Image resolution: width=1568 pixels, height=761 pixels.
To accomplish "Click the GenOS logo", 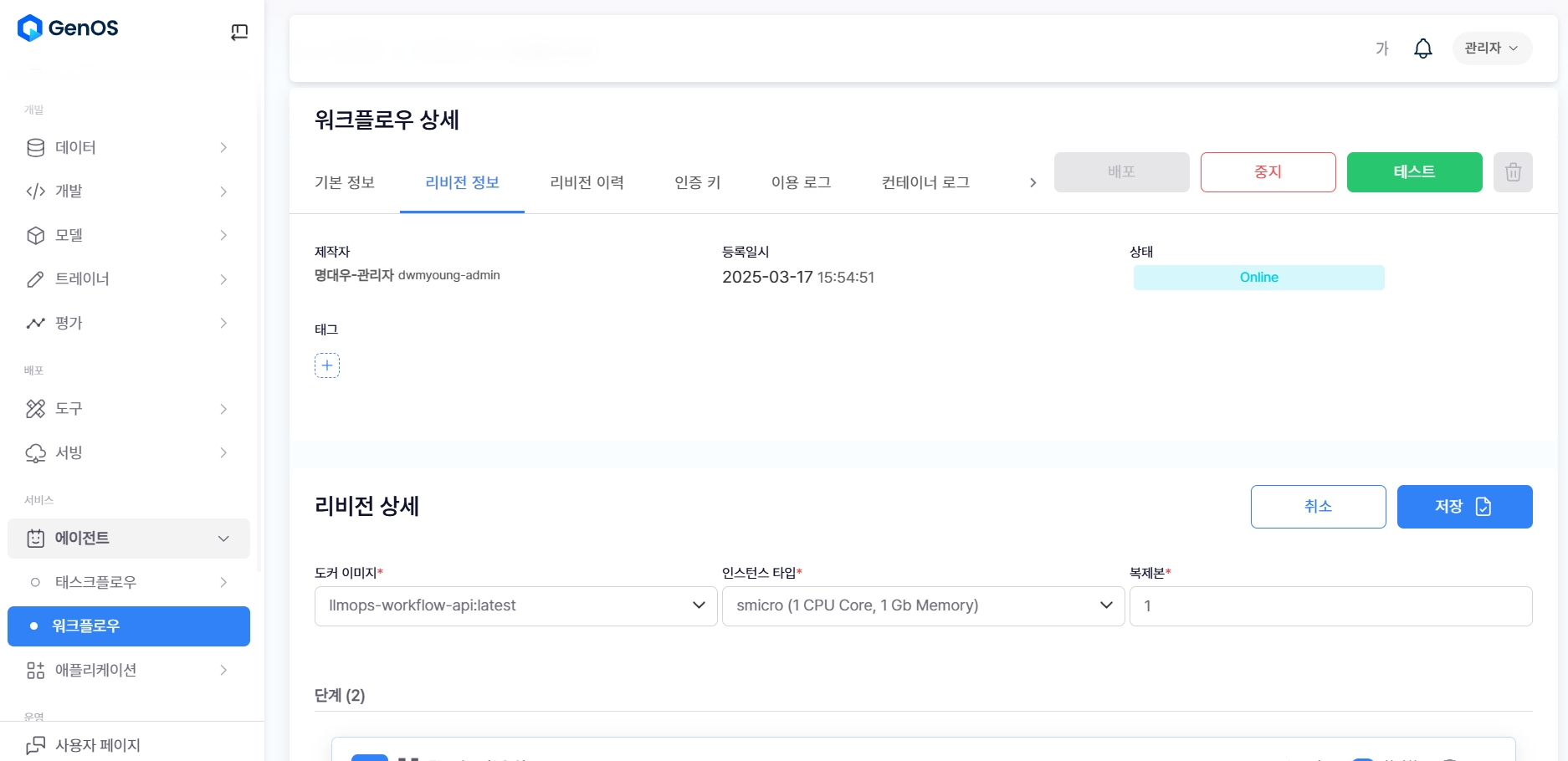I will click(x=69, y=28).
